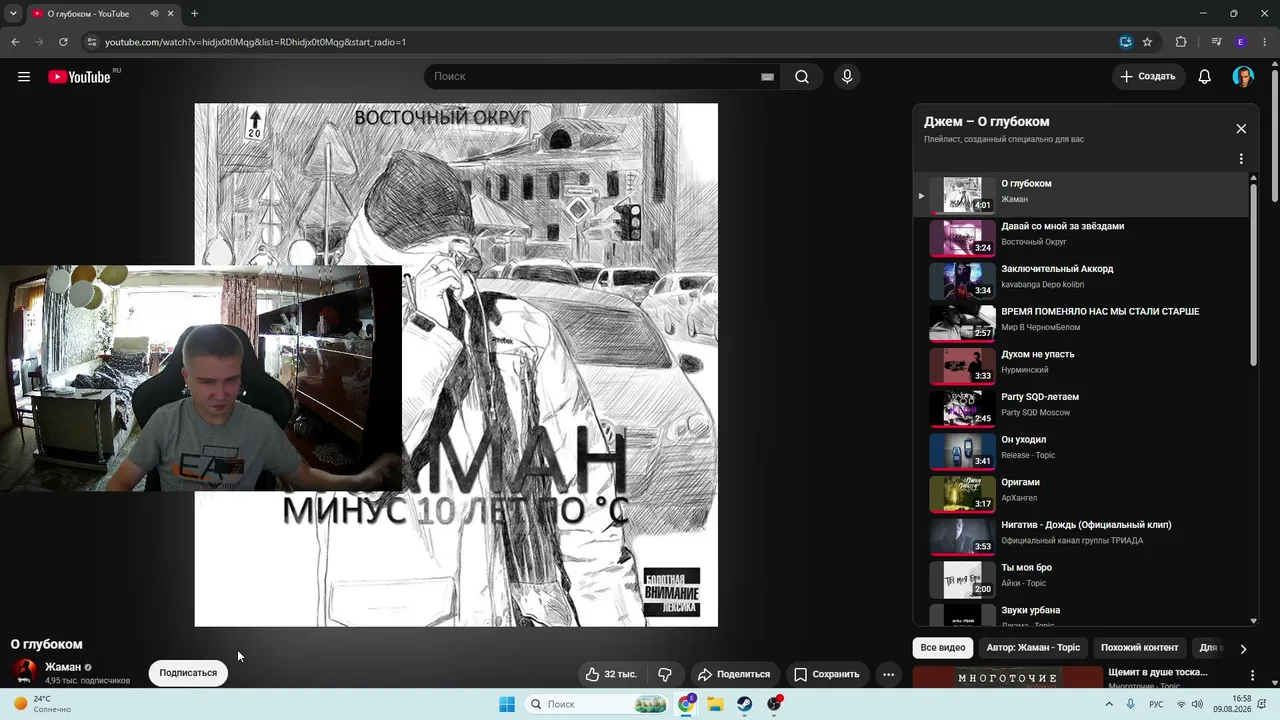Viewport: 1280px width, 720px height.
Task: Open Chrome media controls icon
Action: click(1216, 42)
